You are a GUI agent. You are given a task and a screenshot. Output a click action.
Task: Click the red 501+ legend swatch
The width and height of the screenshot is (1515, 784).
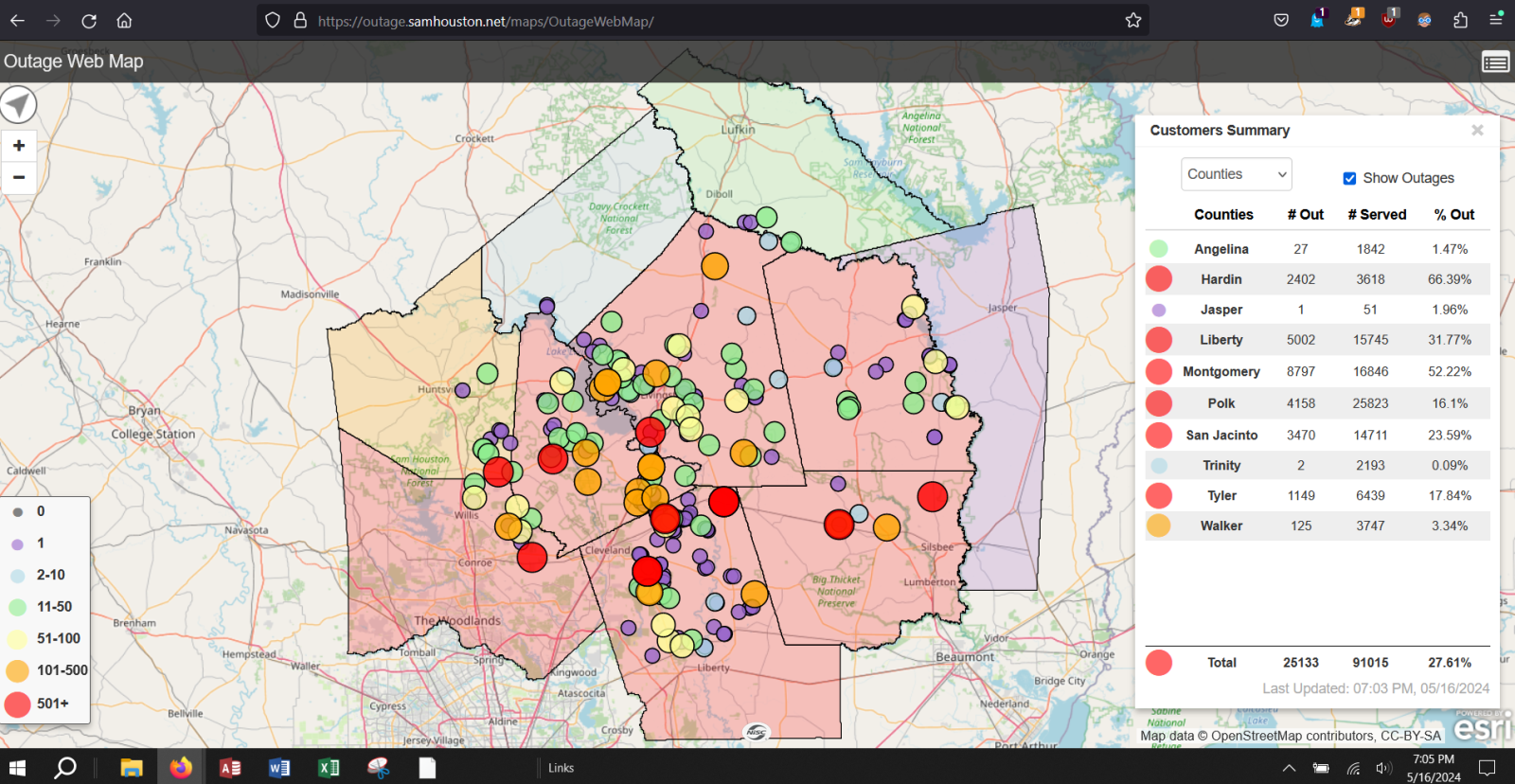pos(17,704)
